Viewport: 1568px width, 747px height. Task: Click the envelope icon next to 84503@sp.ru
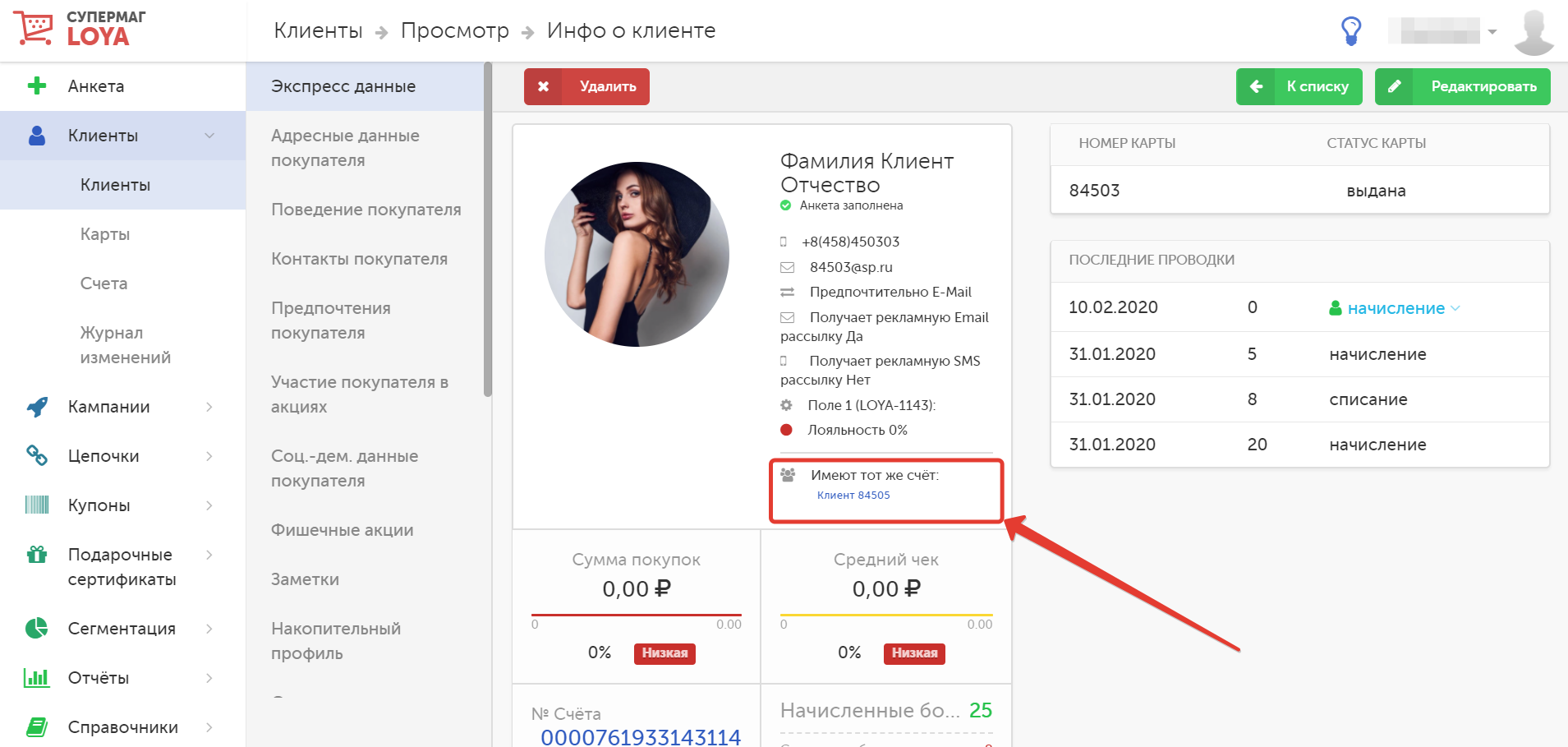point(787,267)
